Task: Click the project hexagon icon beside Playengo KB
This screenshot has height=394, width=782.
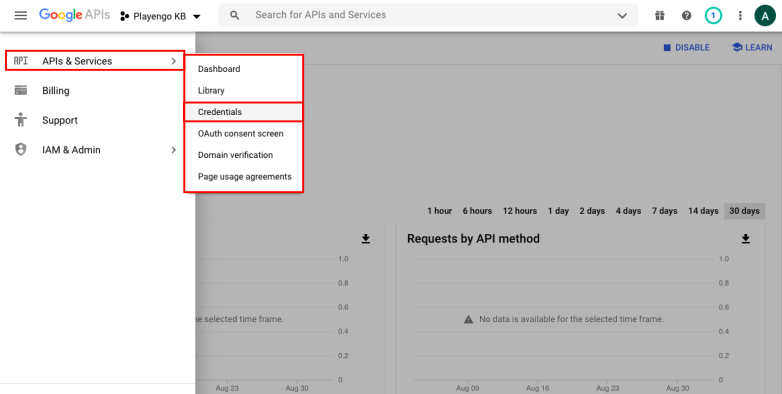Action: click(x=125, y=16)
